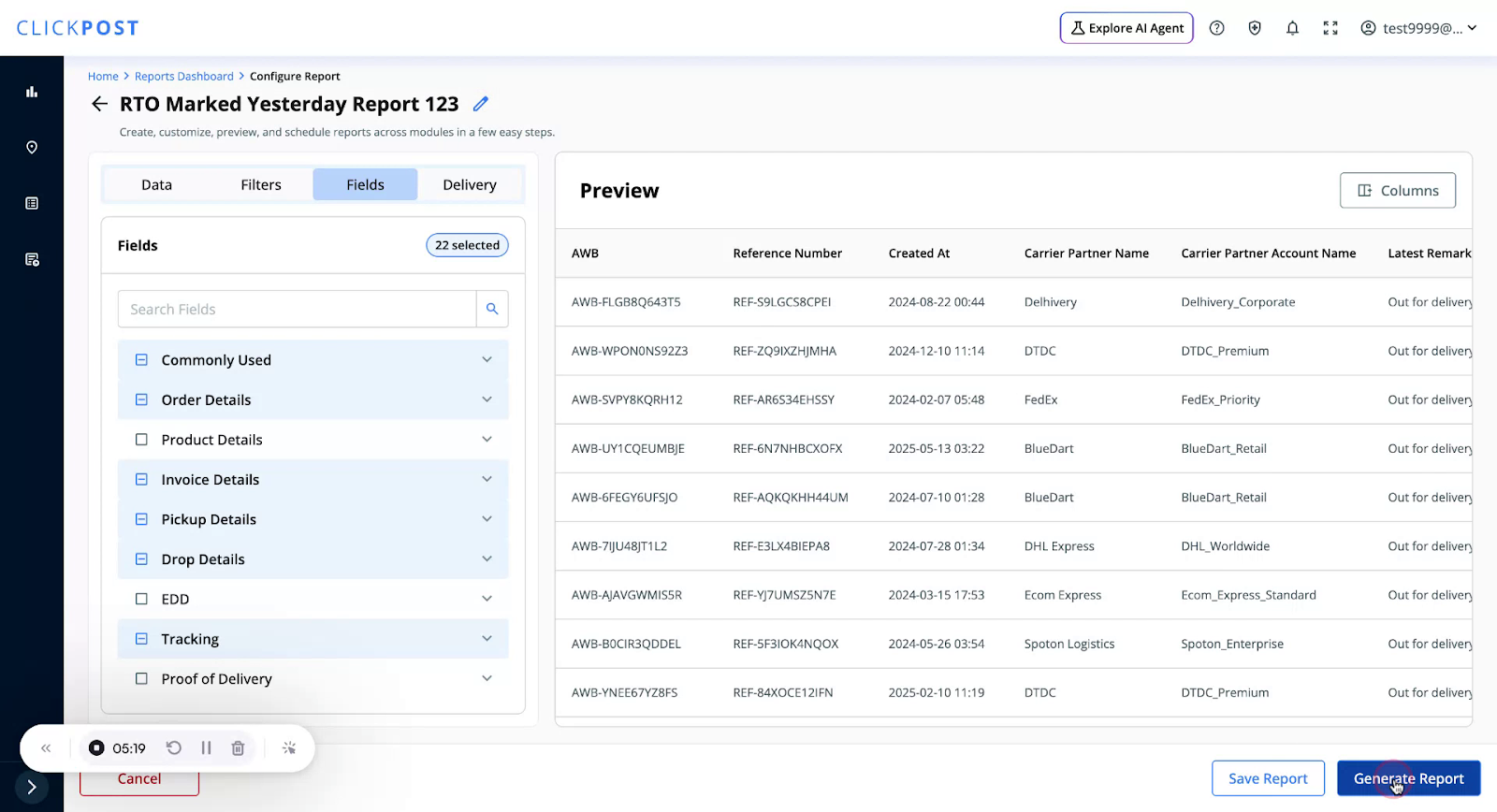Screen dimensions: 1497x812
Task: Expand the sidebar with the arrow button
Action: click(31, 787)
